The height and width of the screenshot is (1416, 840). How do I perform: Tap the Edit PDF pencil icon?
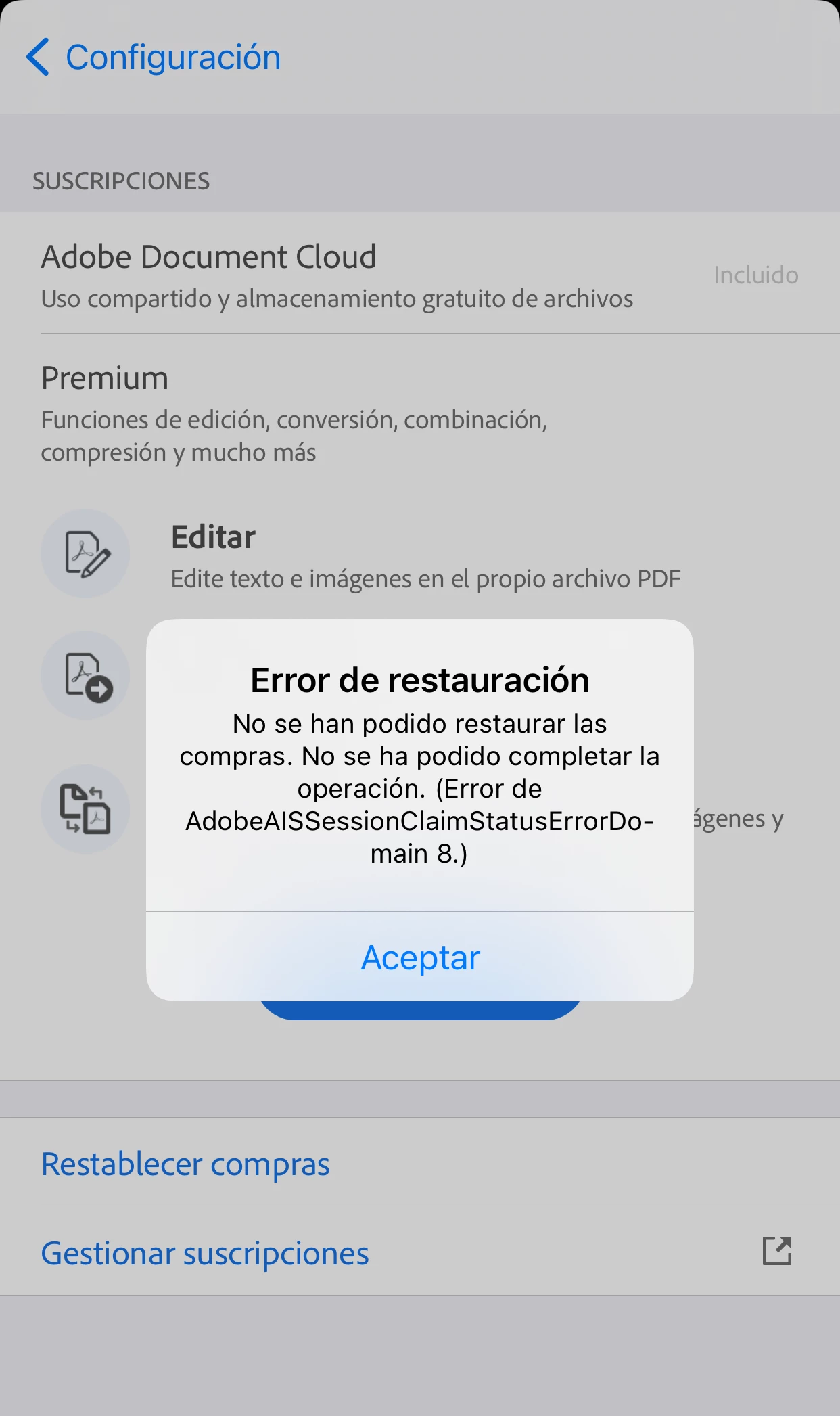85,553
